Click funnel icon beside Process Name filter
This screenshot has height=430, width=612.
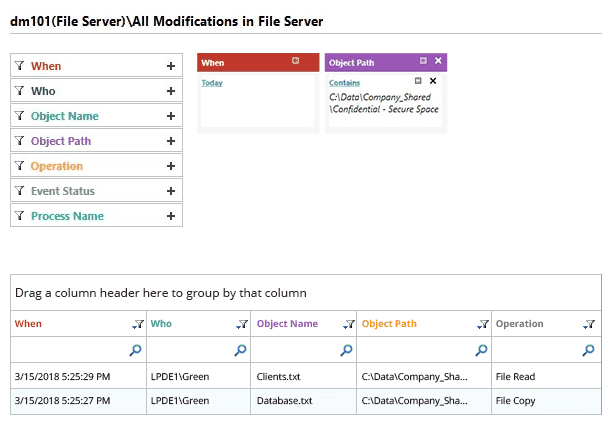point(19,215)
